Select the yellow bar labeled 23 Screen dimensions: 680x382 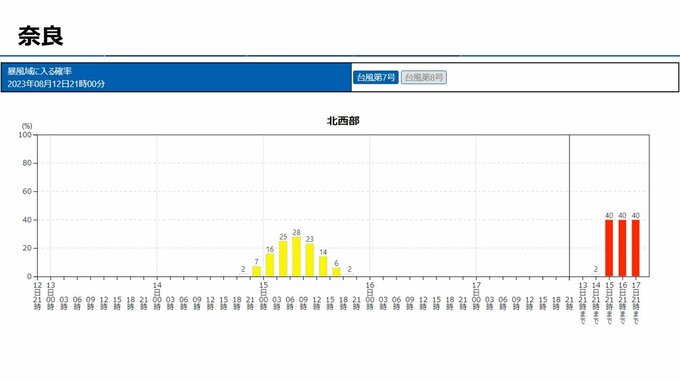310,260
